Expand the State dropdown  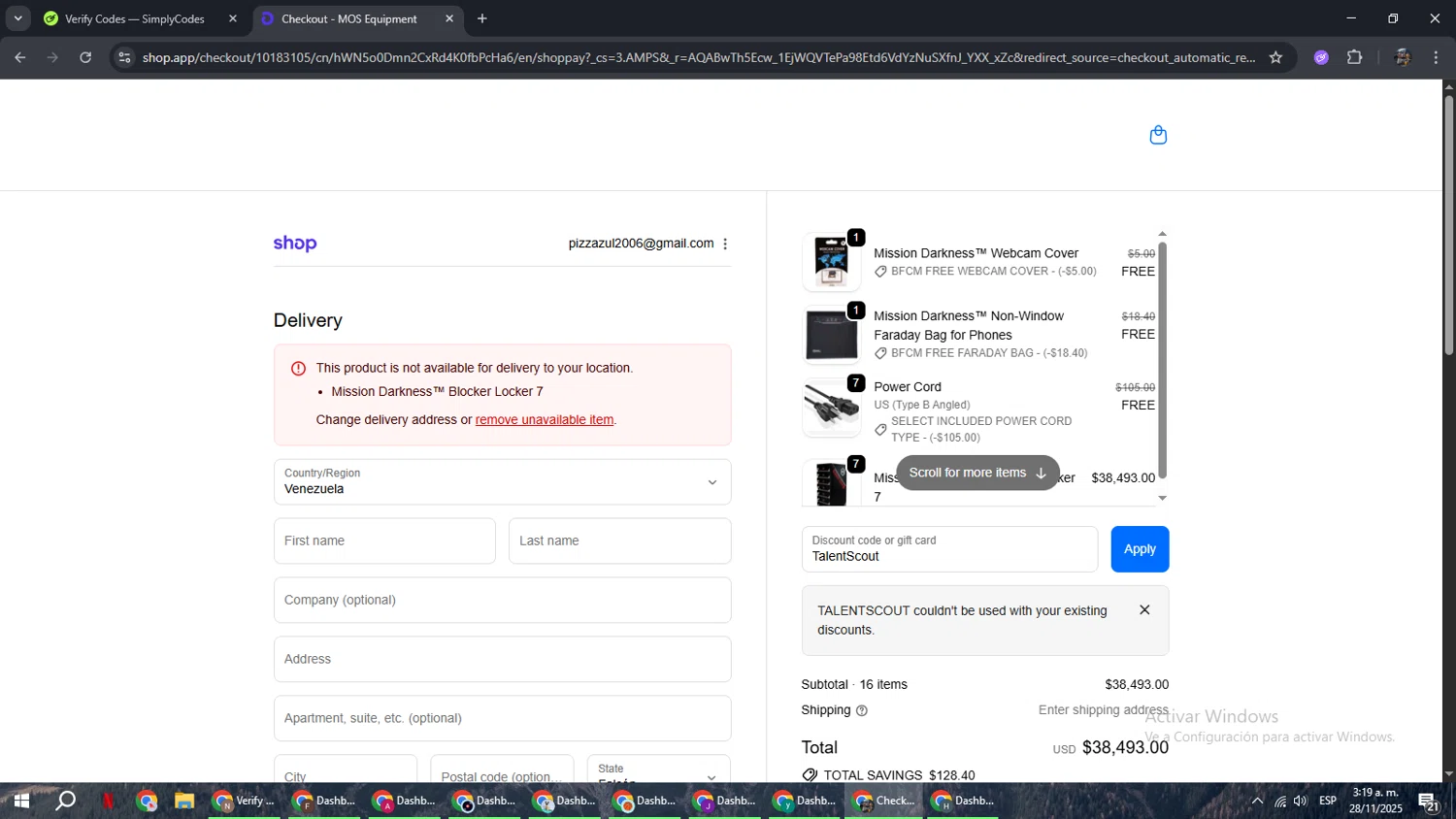(658, 770)
